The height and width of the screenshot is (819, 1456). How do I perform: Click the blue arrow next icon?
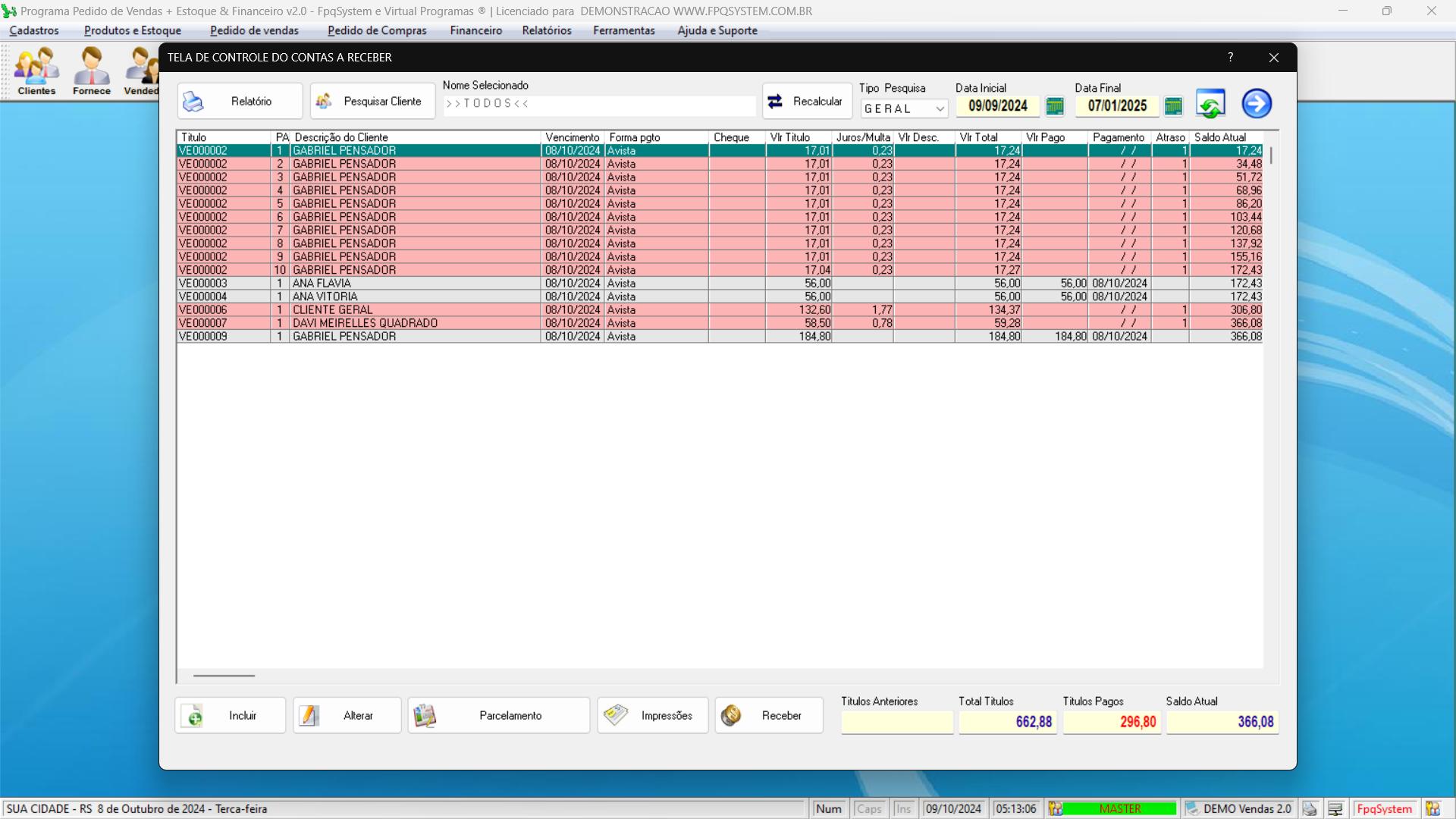1257,104
